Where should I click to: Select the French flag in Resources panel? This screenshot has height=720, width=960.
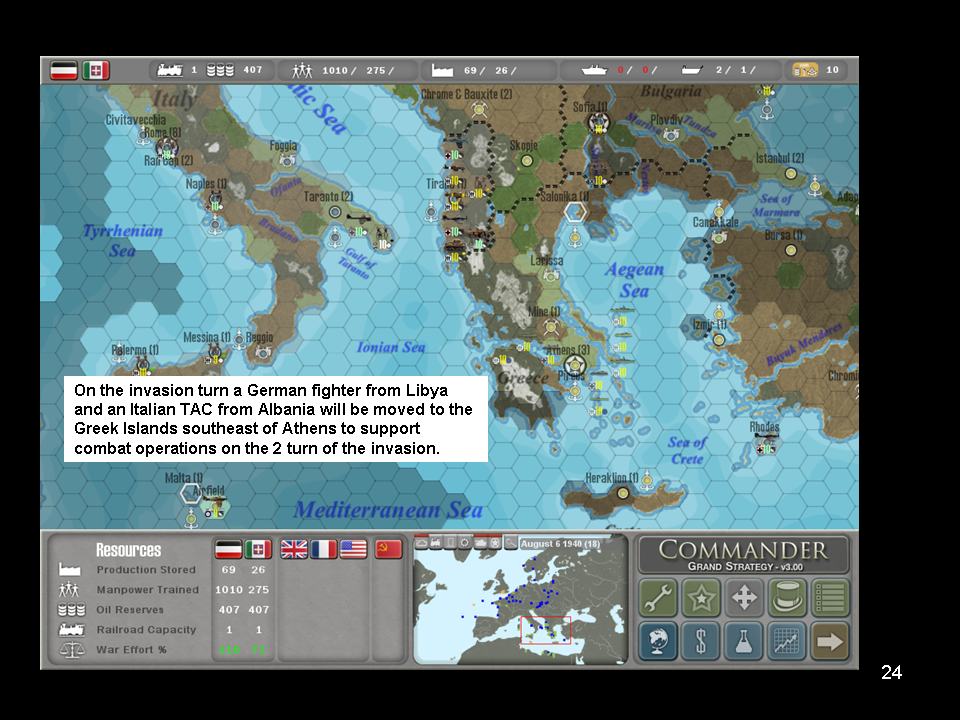click(x=324, y=549)
